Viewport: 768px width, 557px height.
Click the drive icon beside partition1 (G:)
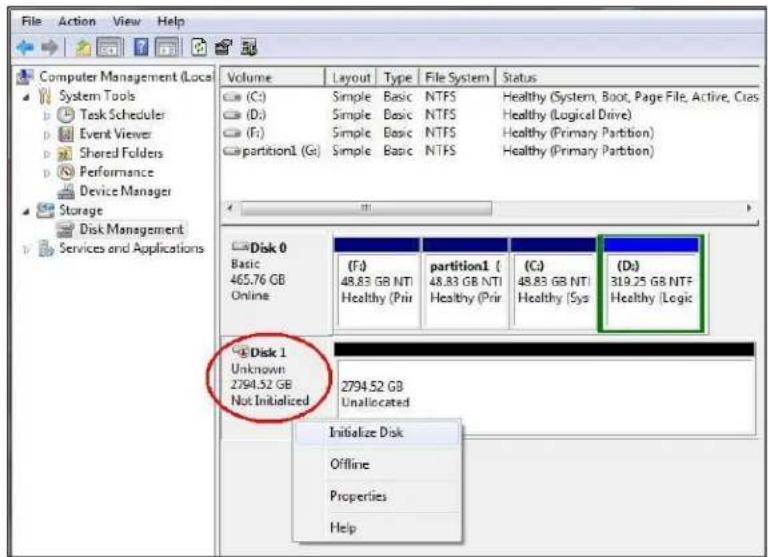[232, 151]
